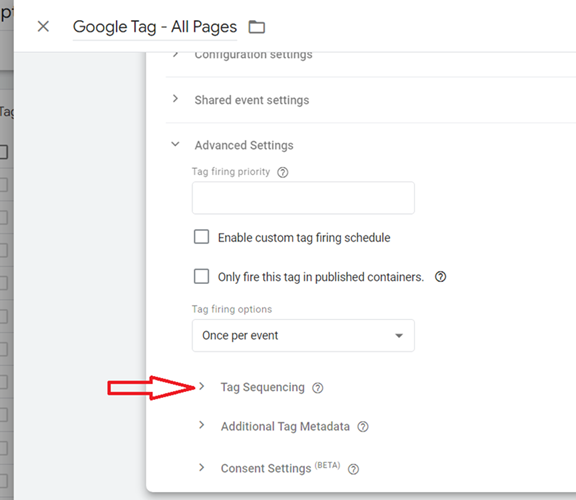Click the Shared event settings label
Image resolution: width=576 pixels, height=500 pixels.
[252, 100]
